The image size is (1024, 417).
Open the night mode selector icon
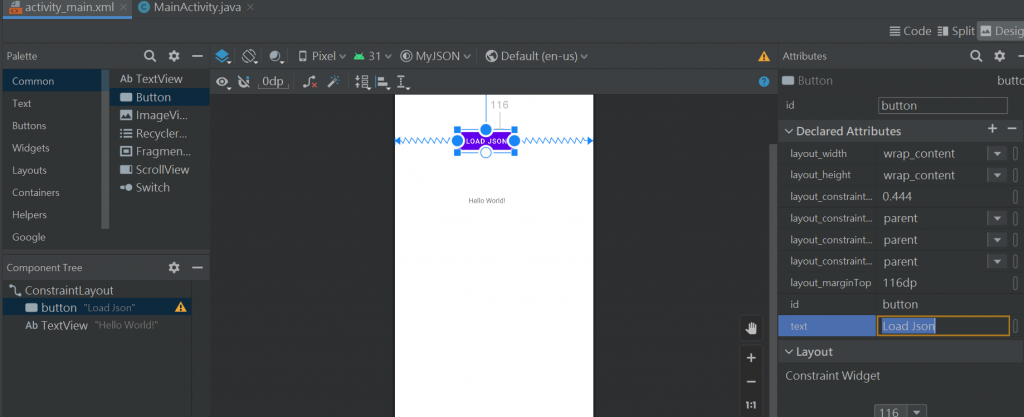pos(276,56)
